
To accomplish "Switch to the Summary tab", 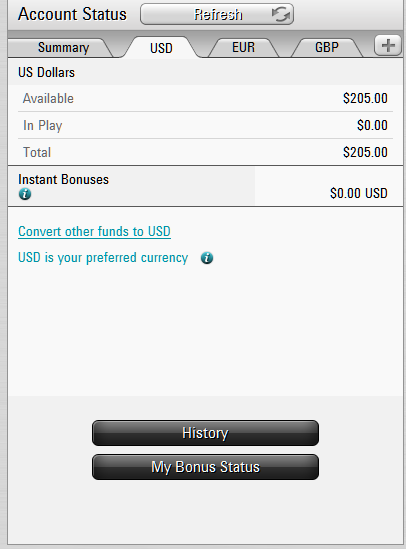I will 63,48.
